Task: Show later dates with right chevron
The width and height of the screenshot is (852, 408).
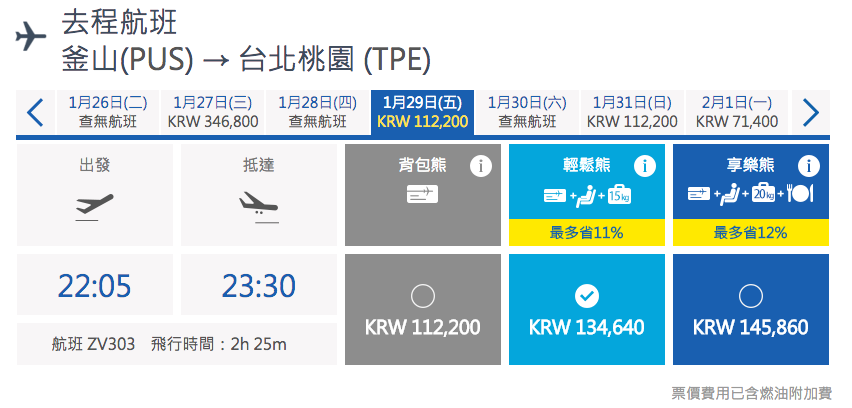Action: [811, 112]
